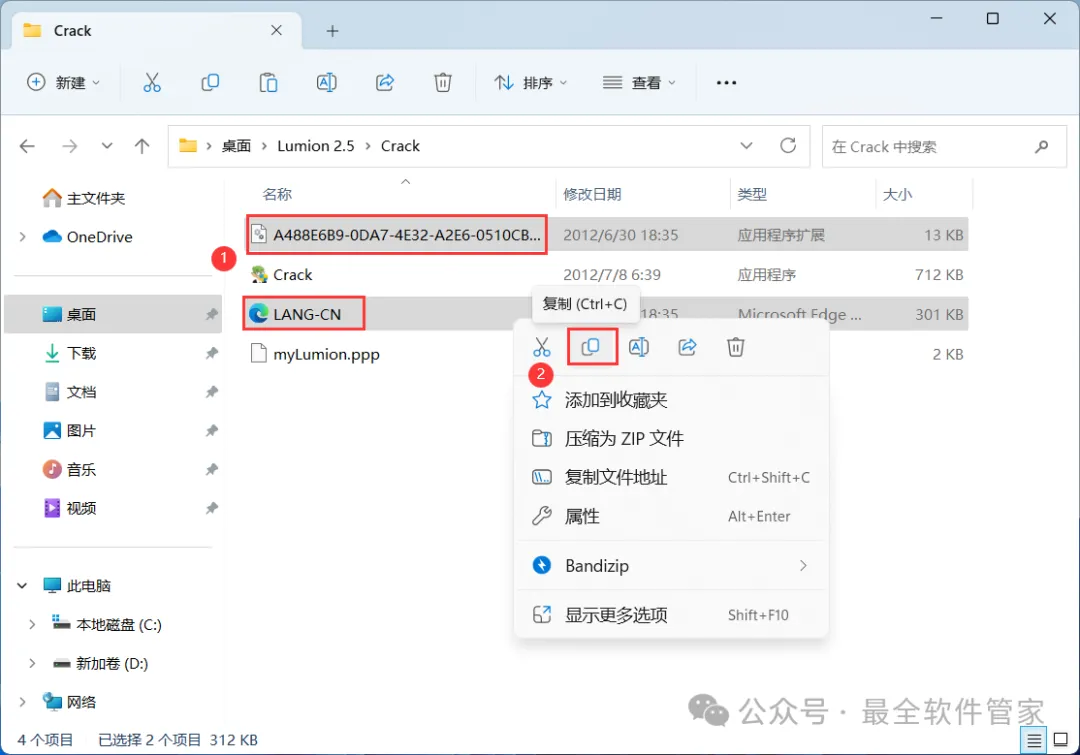
Task: Click the 在 Crack 中搜索 search box
Action: coord(944,146)
